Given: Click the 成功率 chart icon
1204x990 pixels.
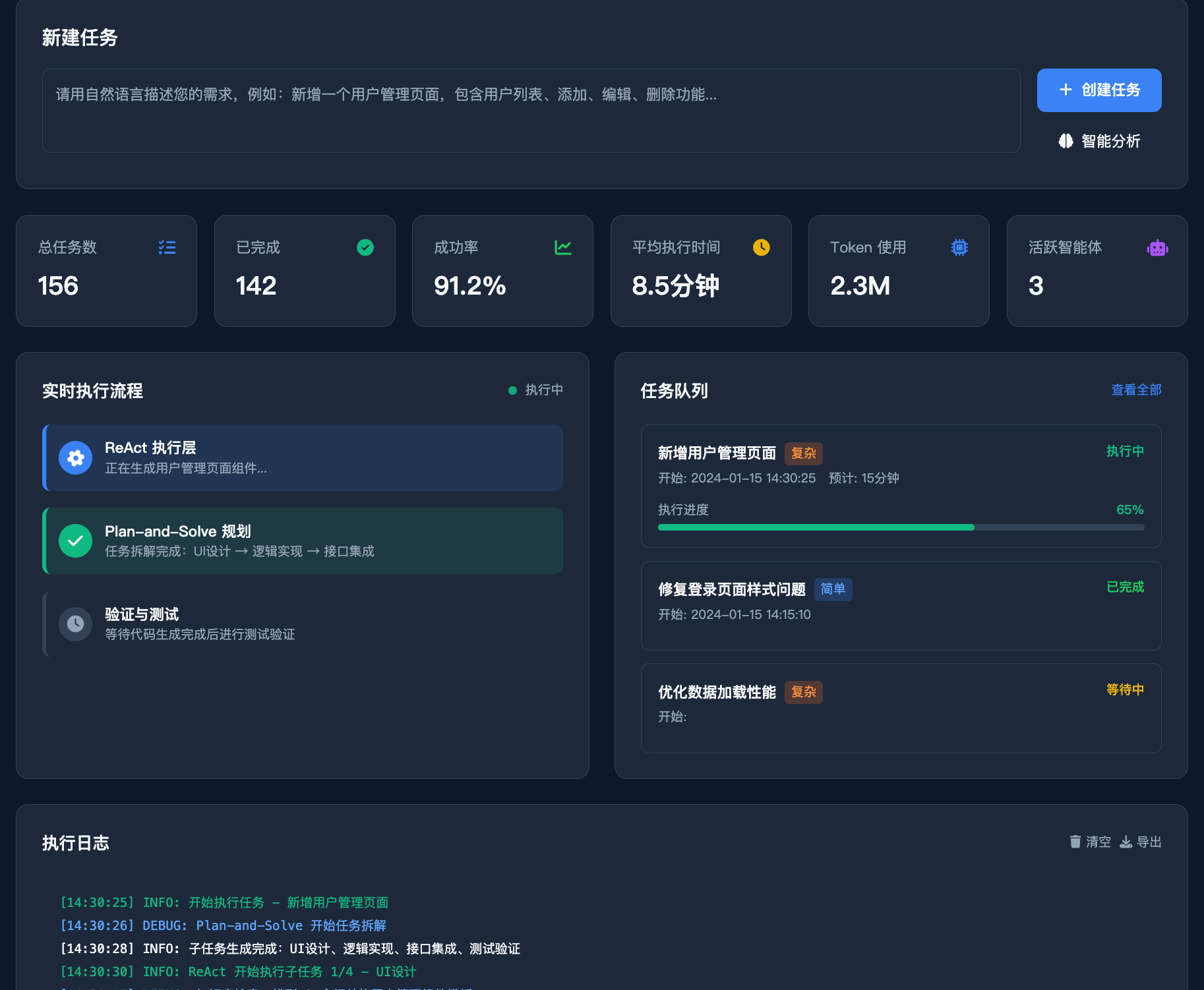Looking at the screenshot, I should tap(564, 247).
